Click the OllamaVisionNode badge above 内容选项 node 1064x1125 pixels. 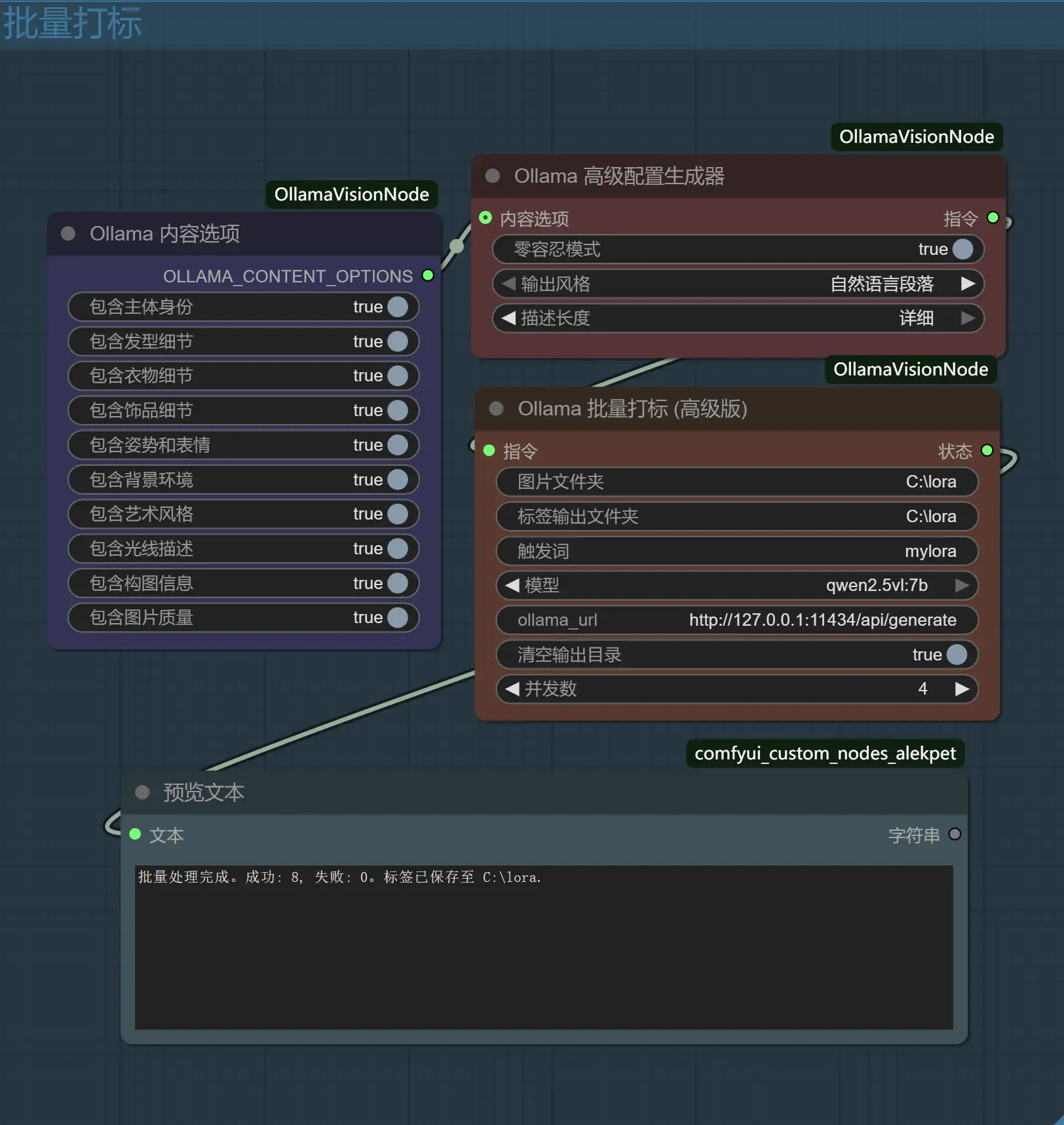pyautogui.click(x=352, y=195)
